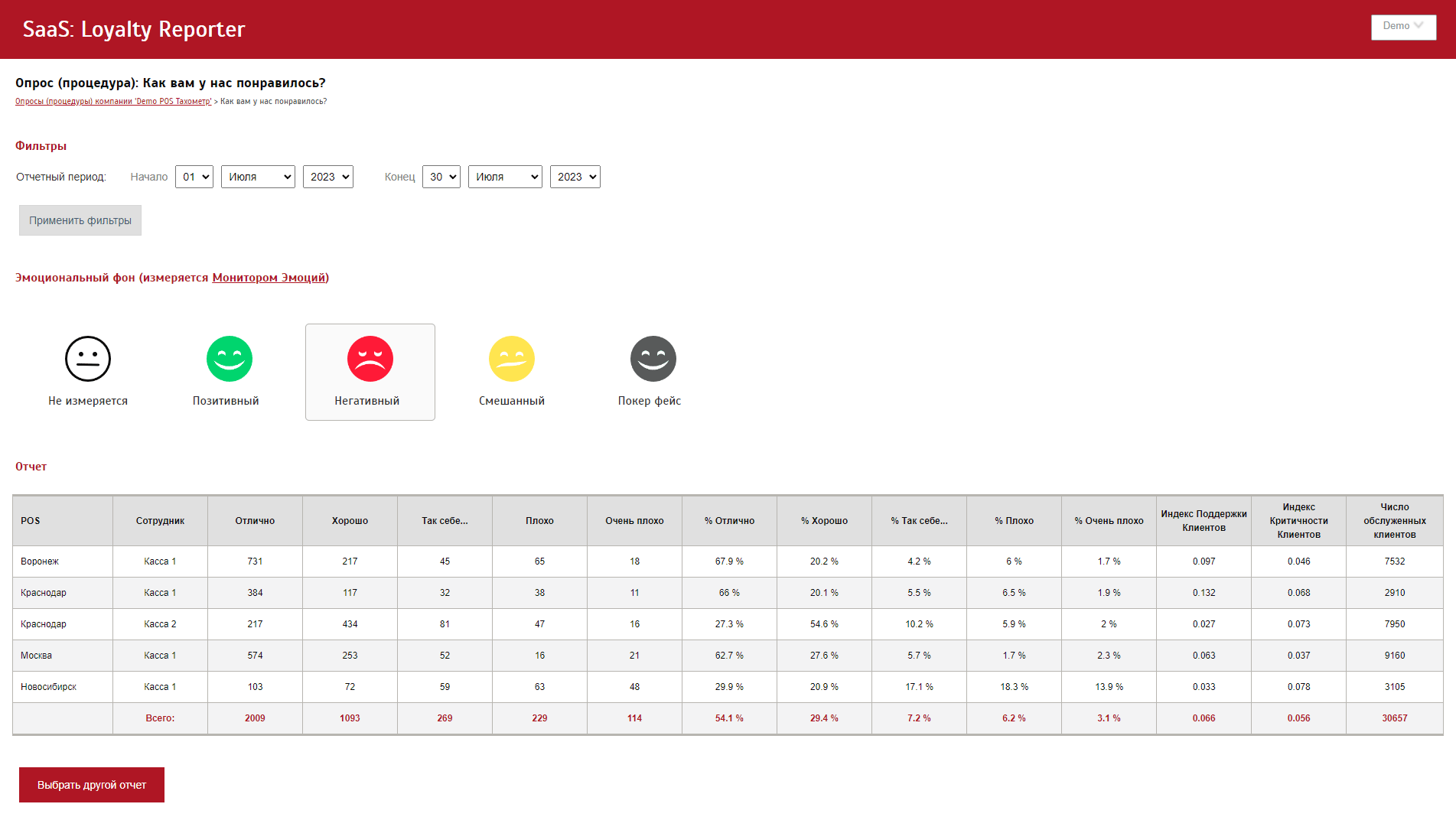This screenshot has width=1456, height=830.
Task: Choose the yellow 'Смешанный' face icon
Action: [511, 359]
